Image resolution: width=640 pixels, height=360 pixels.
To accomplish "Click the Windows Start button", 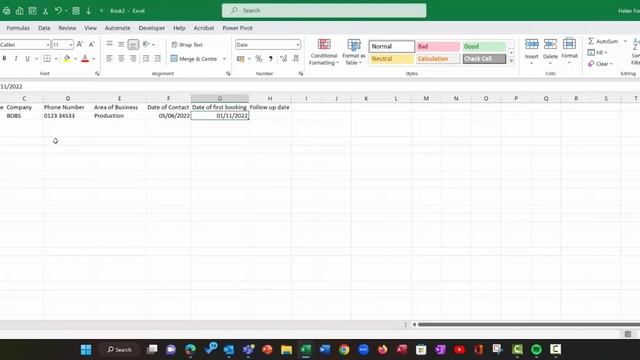I will pyautogui.click(x=86, y=349).
